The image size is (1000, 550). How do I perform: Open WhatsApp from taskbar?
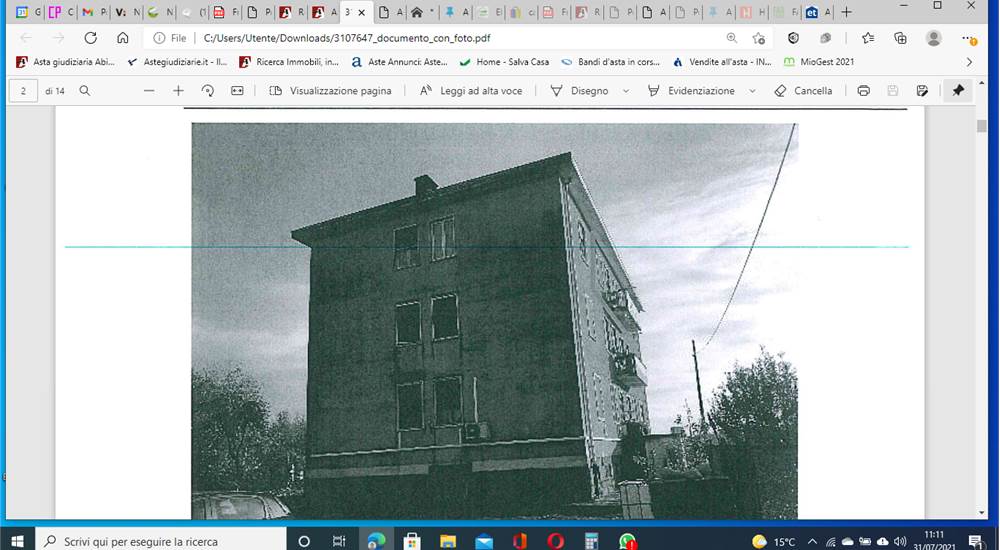(628, 541)
